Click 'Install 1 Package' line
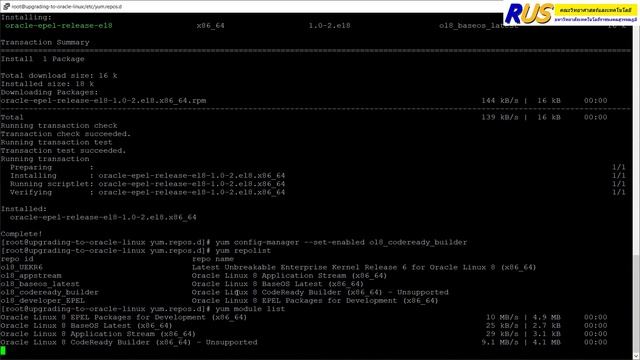 pyautogui.click(x=42, y=59)
